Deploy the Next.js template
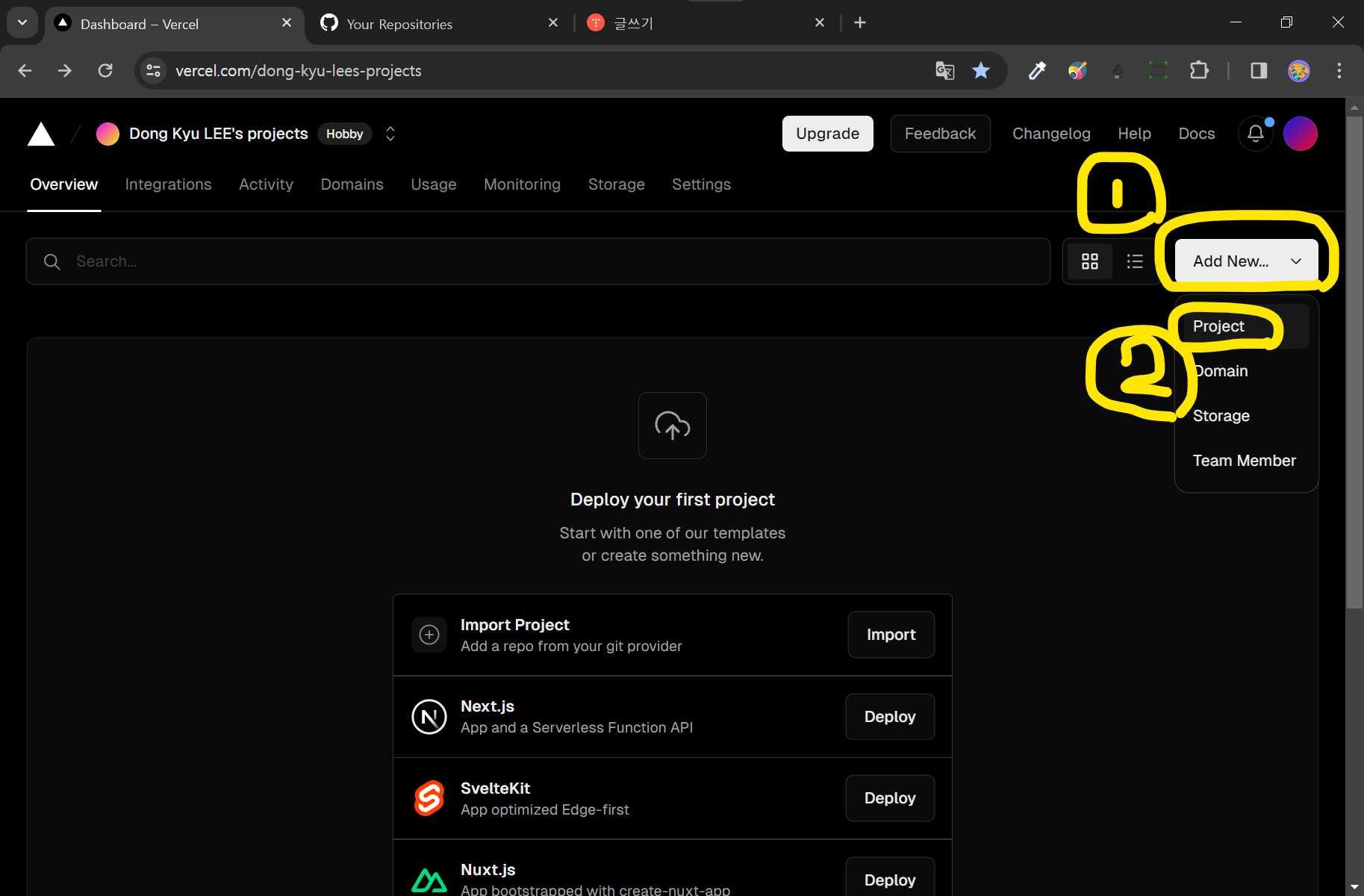This screenshot has width=1364, height=896. click(890, 717)
